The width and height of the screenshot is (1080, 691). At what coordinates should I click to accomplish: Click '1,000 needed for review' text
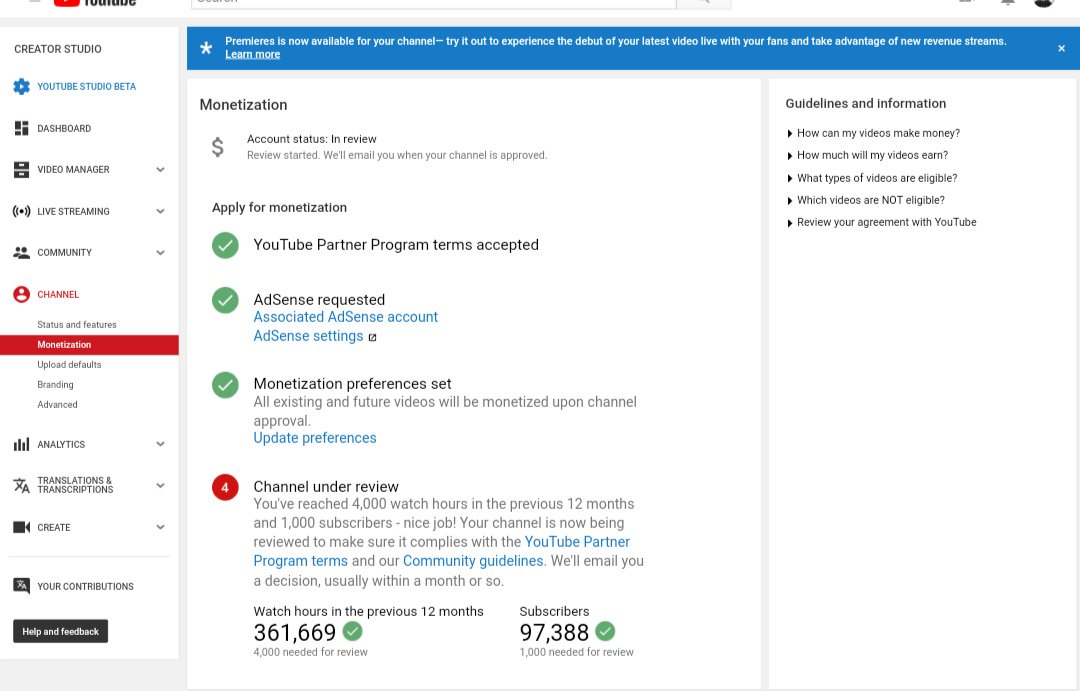pyautogui.click(x=577, y=652)
